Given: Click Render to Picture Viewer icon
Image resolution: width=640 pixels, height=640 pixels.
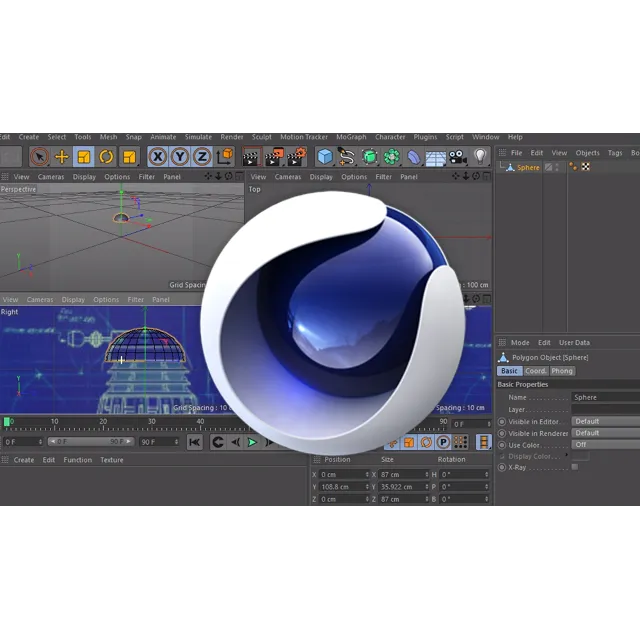Looking at the screenshot, I should 274,157.
